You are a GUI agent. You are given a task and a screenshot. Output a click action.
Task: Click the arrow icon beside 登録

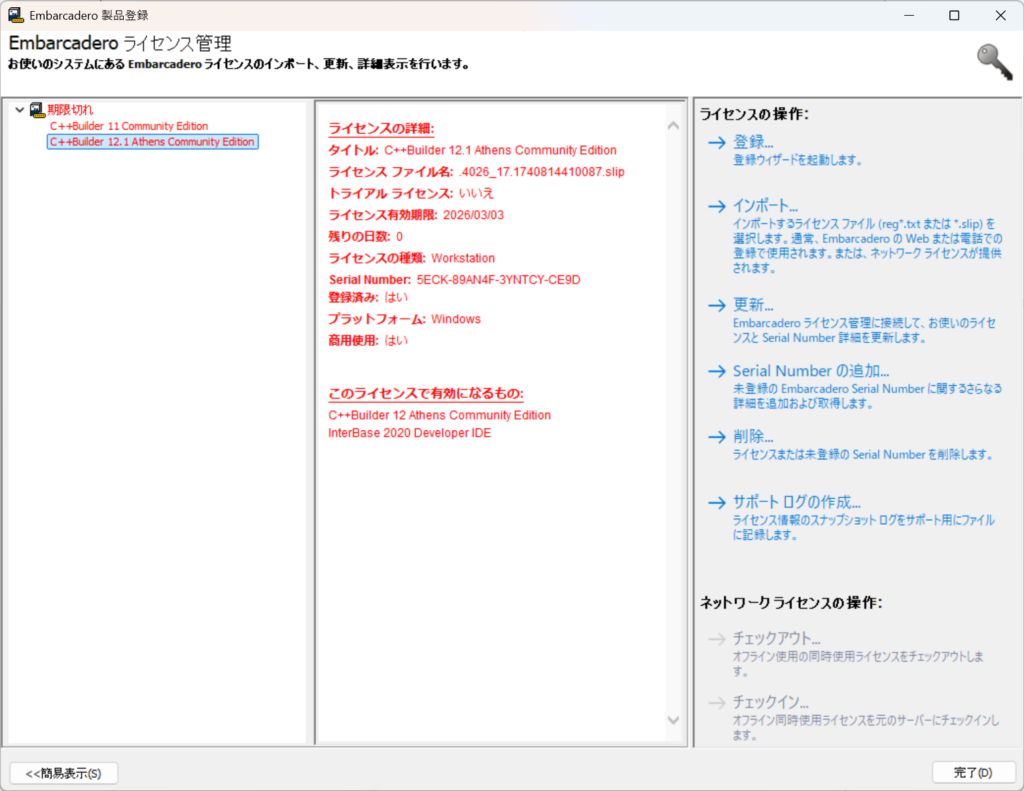[x=715, y=143]
